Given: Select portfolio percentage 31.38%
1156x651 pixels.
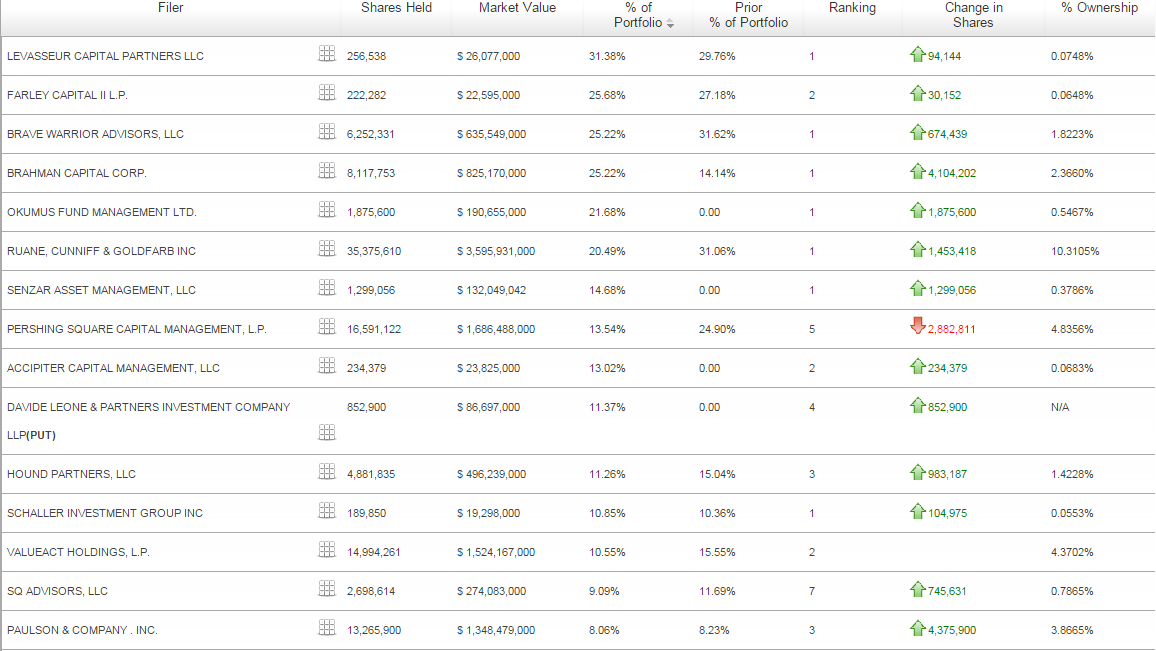Looking at the screenshot, I should pos(607,56).
